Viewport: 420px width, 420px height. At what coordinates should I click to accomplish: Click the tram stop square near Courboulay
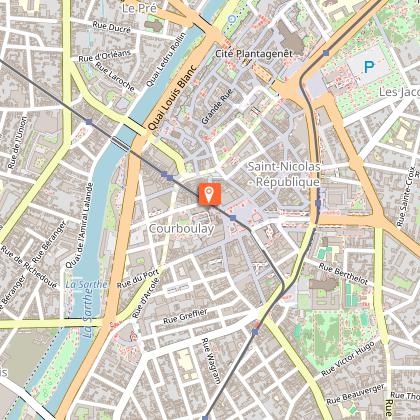coord(233,218)
